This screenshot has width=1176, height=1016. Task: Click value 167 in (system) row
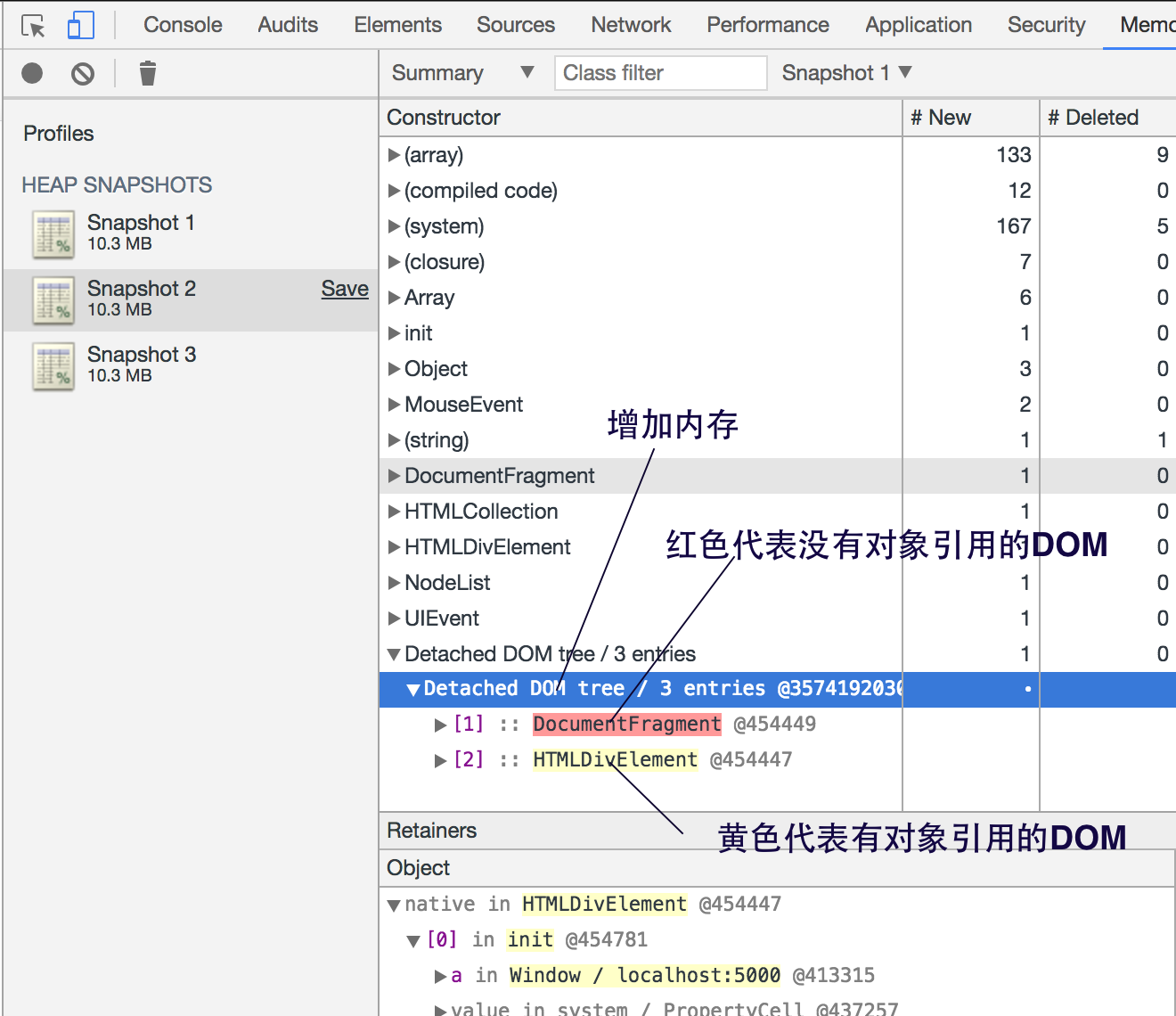click(1014, 226)
